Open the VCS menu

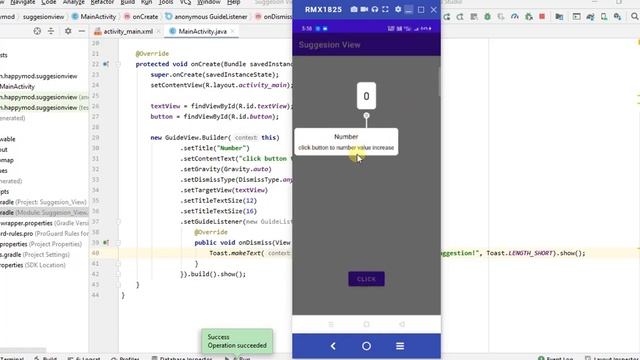(x=185, y=2)
